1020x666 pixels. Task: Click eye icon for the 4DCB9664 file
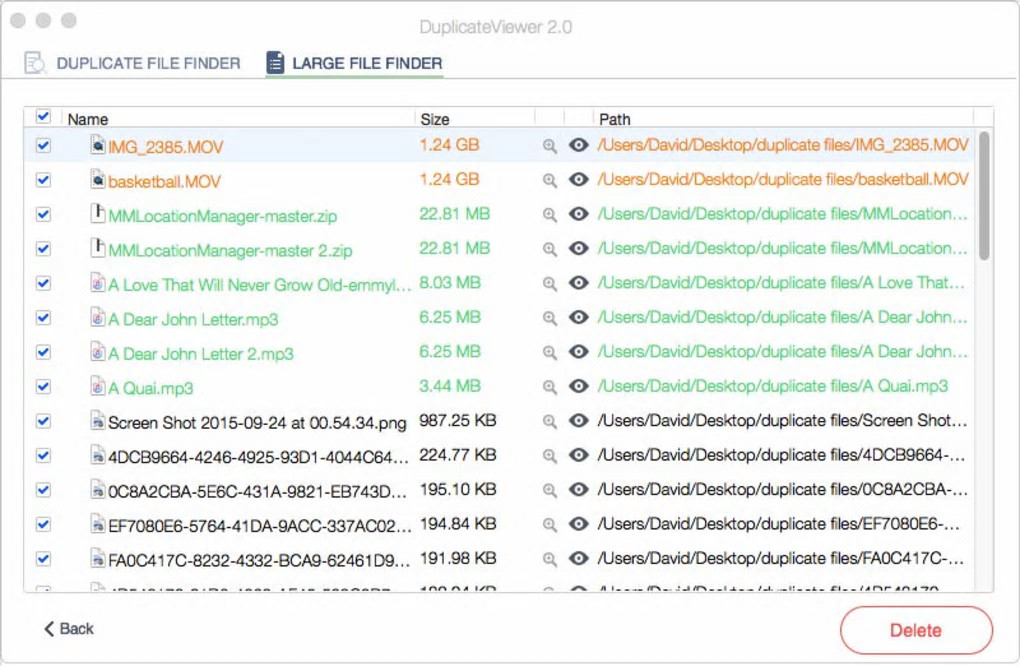click(x=578, y=455)
